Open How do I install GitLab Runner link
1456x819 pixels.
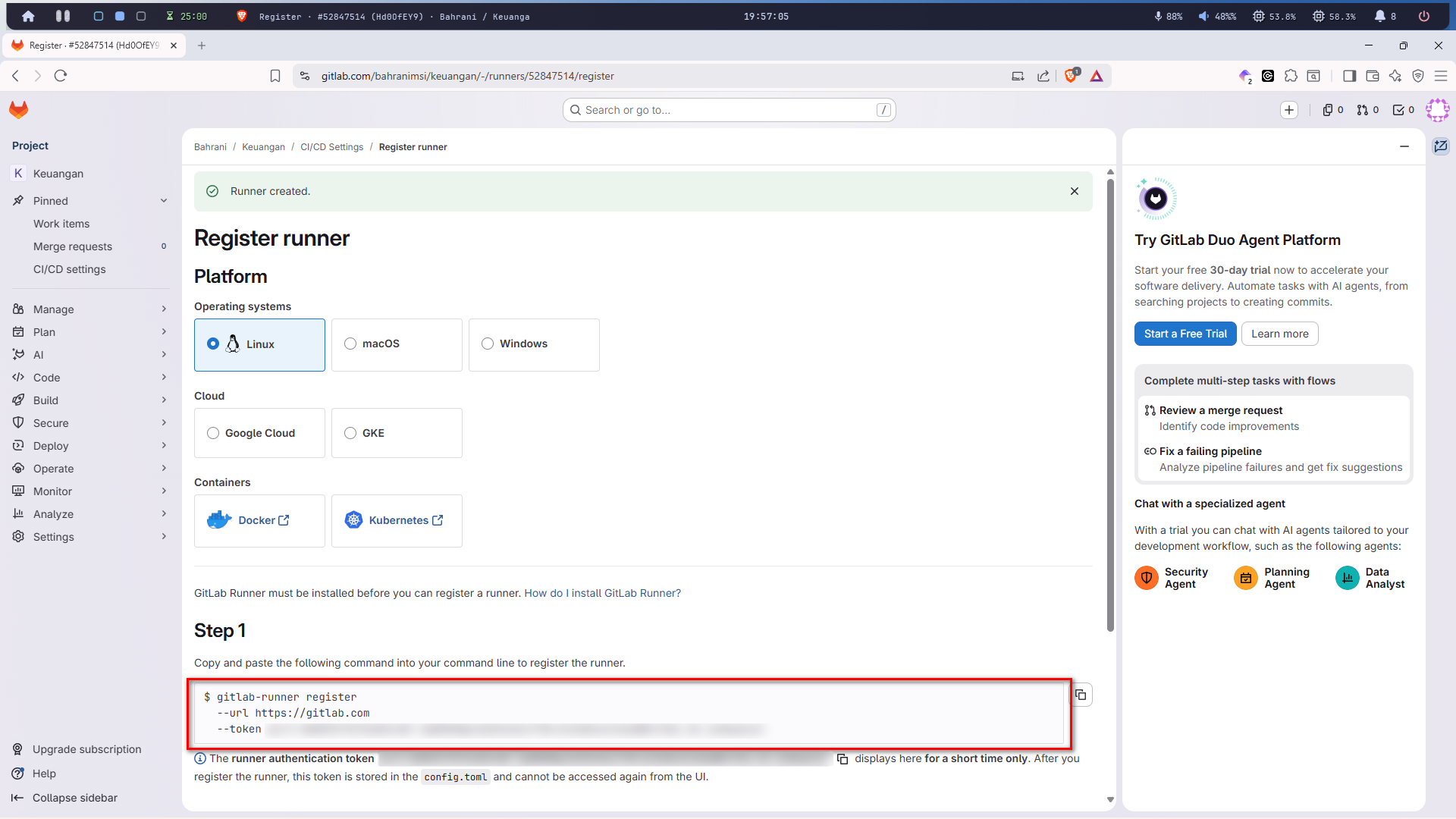[603, 593]
